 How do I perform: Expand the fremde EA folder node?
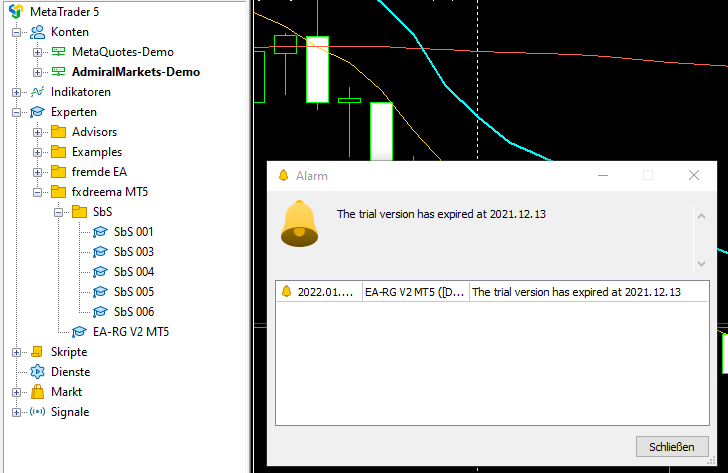point(37,172)
